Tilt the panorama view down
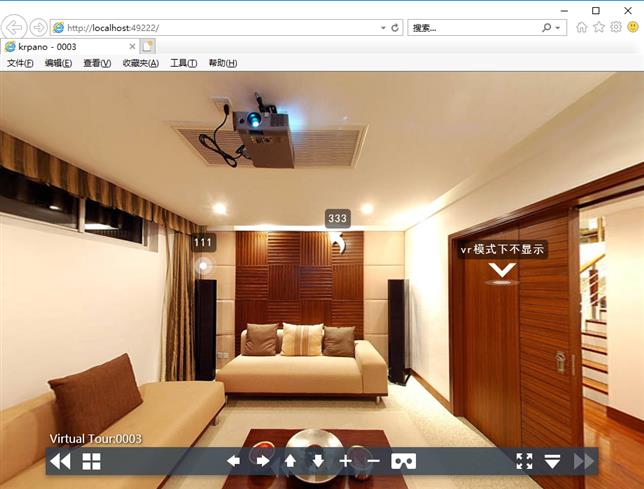 [318, 461]
